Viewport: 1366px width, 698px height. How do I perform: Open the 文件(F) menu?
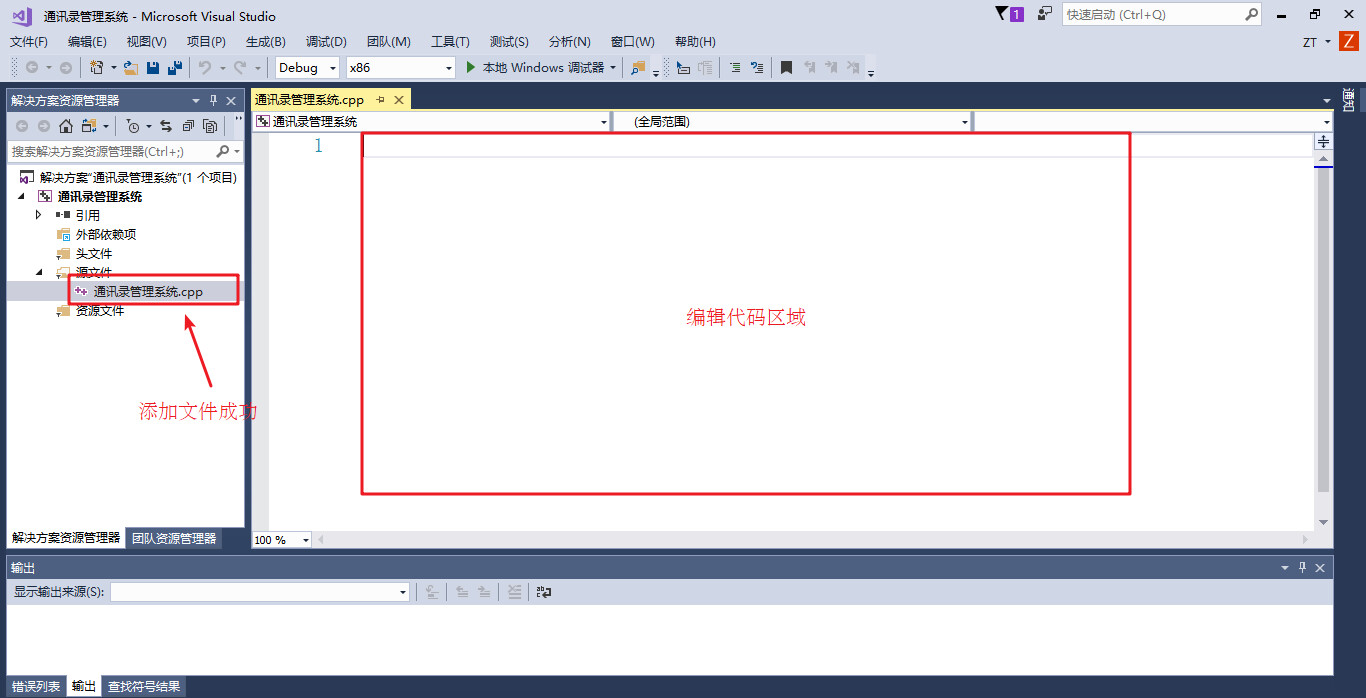coord(29,42)
